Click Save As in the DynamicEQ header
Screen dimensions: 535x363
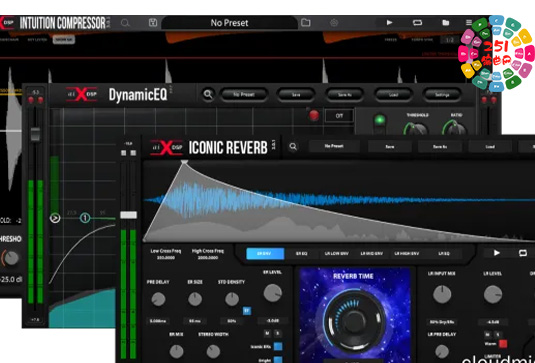point(344,95)
